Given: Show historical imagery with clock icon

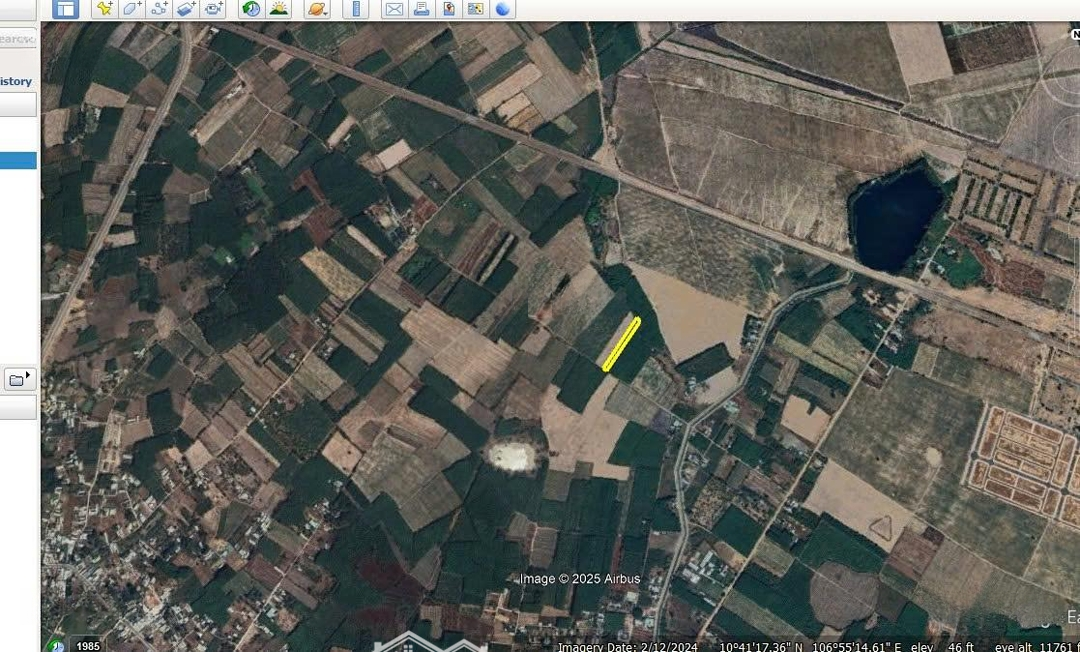Looking at the screenshot, I should (251, 9).
